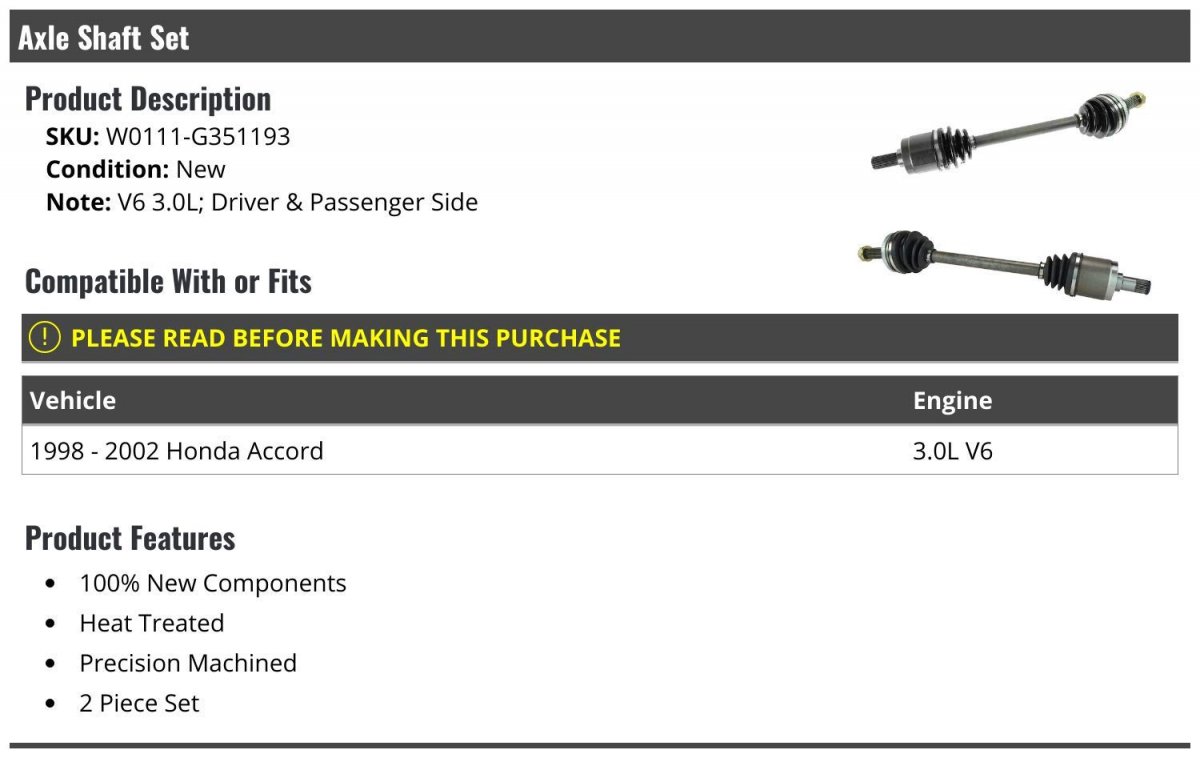This screenshot has height=758, width=1200.
Task: Select the SKU number W0111-G351193
Action: pyautogui.click(x=198, y=136)
